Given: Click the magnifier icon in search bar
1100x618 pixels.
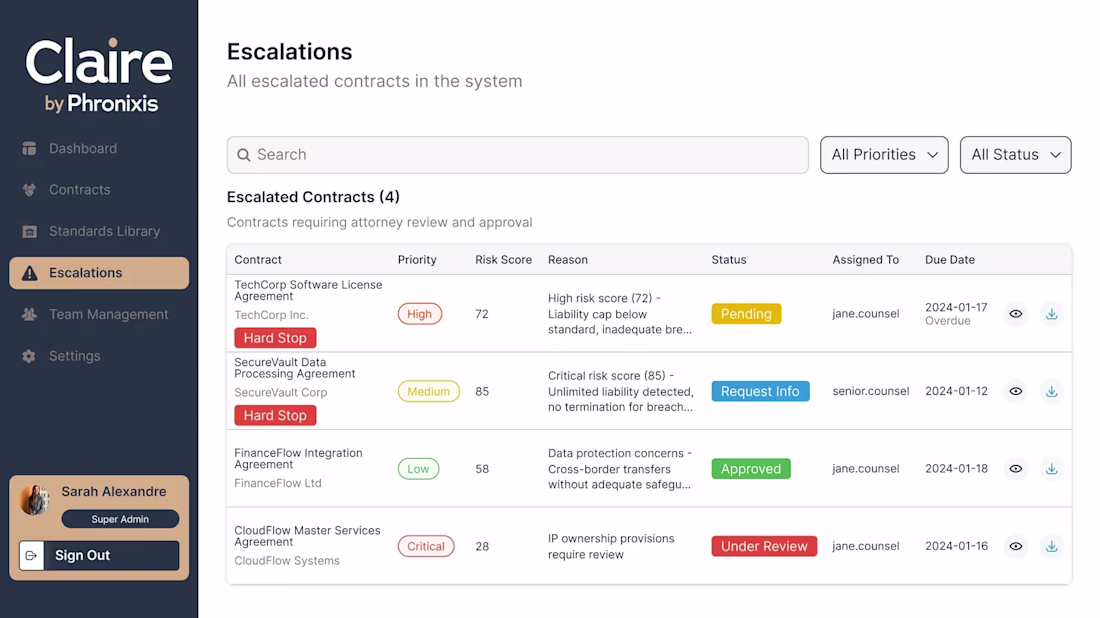Looking at the screenshot, I should click(243, 155).
